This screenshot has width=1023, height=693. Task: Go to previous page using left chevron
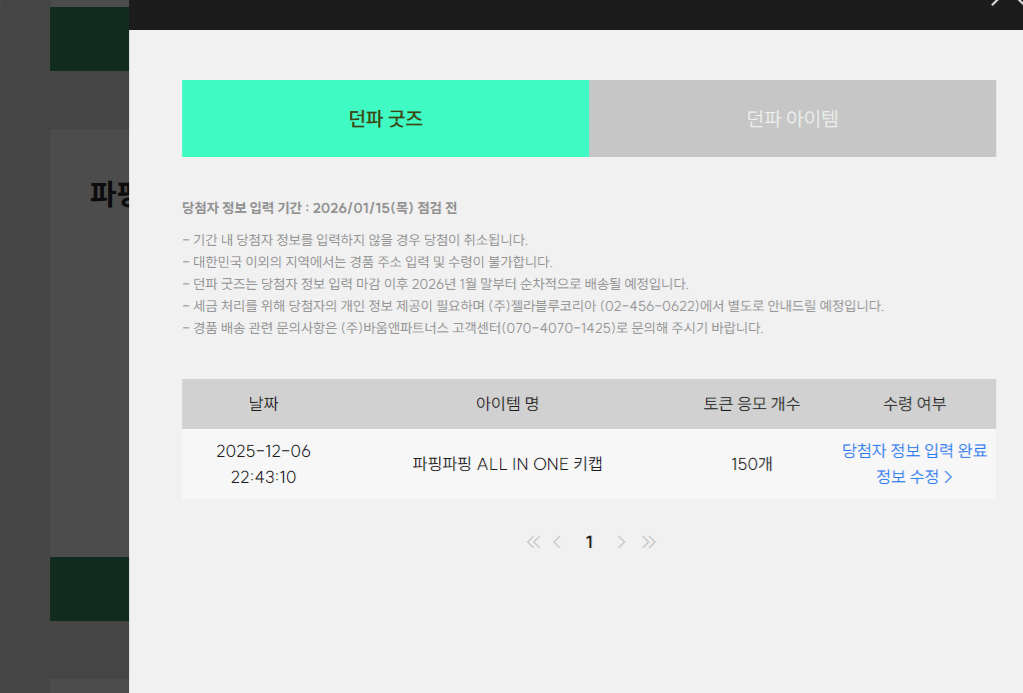(x=557, y=542)
